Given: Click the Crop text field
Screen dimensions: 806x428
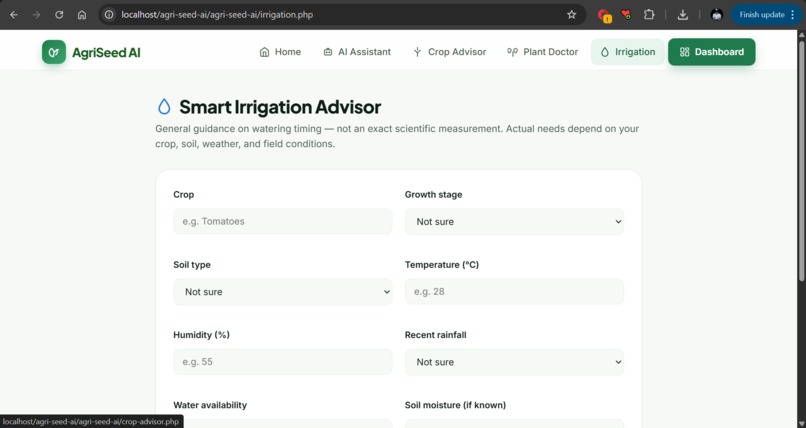Looking at the screenshot, I should pyautogui.click(x=283, y=221).
